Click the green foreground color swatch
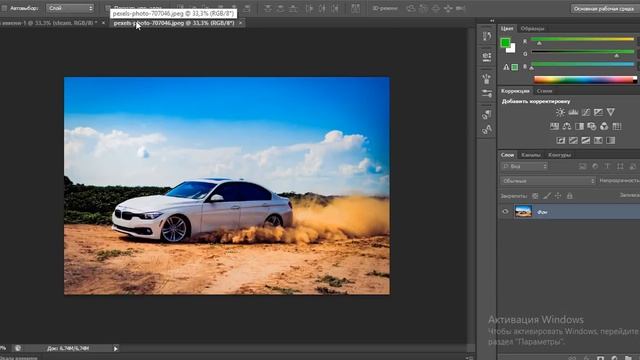640x360 pixels. [x=505, y=42]
